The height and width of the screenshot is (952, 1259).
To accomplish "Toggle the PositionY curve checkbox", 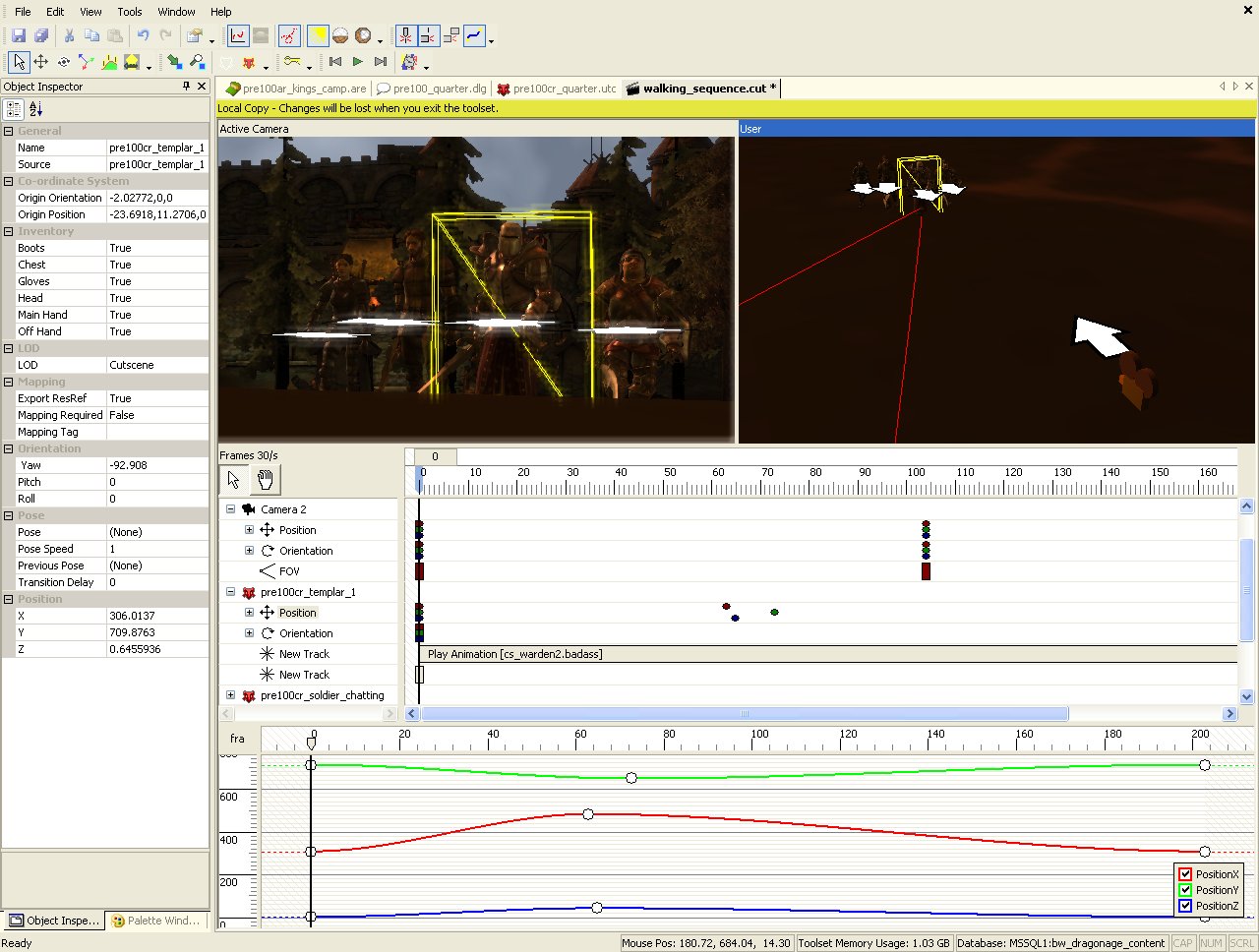I will tap(1185, 890).
